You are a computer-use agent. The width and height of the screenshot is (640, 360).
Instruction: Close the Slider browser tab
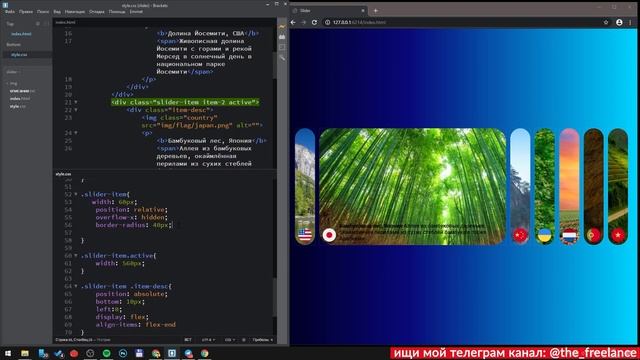(363, 11)
